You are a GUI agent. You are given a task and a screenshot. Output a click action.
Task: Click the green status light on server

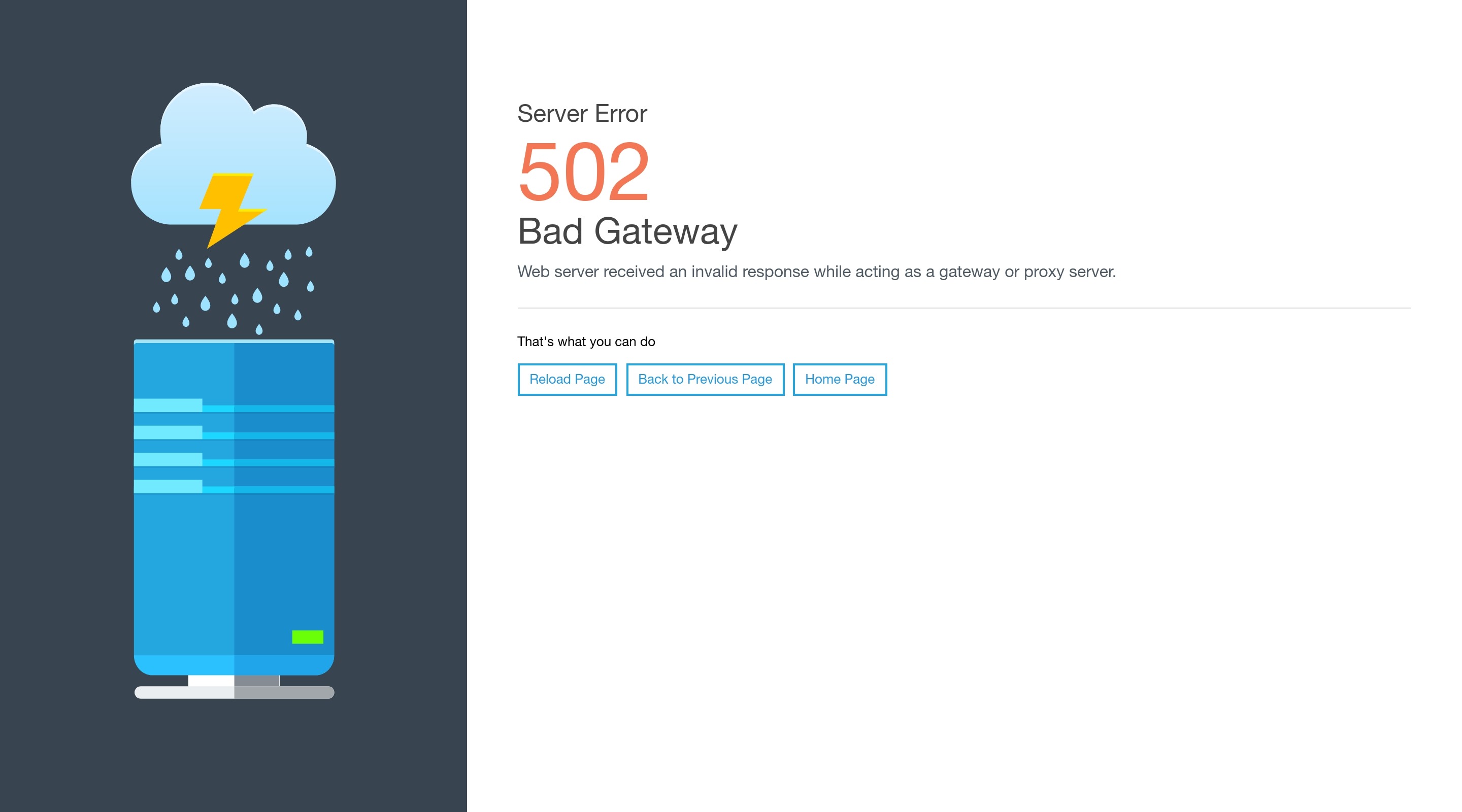point(308,637)
